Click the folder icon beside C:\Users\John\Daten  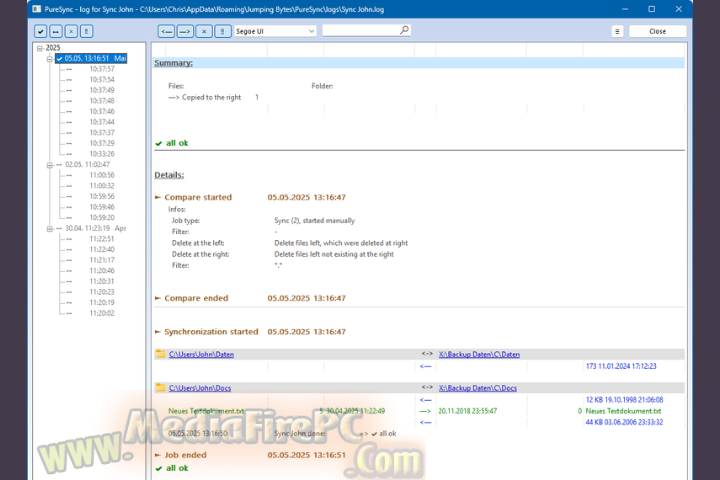tap(160, 354)
